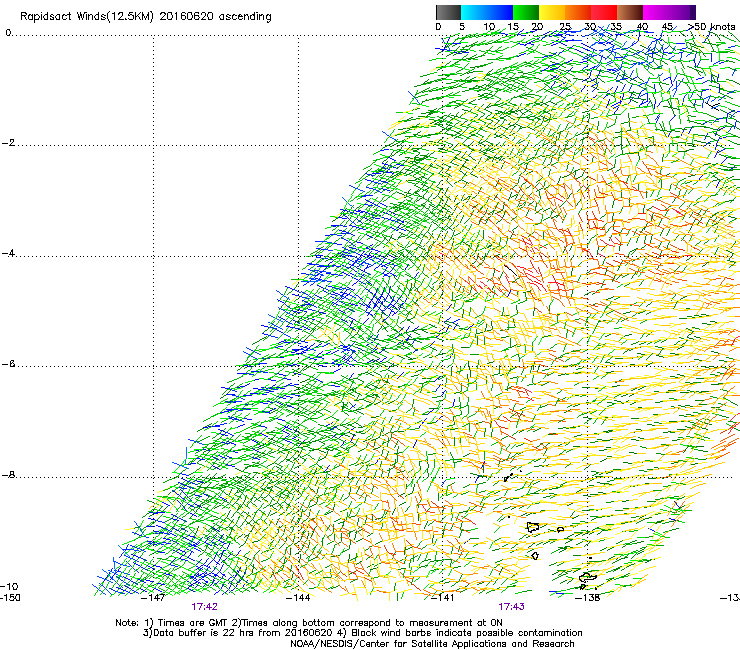Click the NOAA/NESDIS credit line
This screenshot has height=650, width=740.
432,644
